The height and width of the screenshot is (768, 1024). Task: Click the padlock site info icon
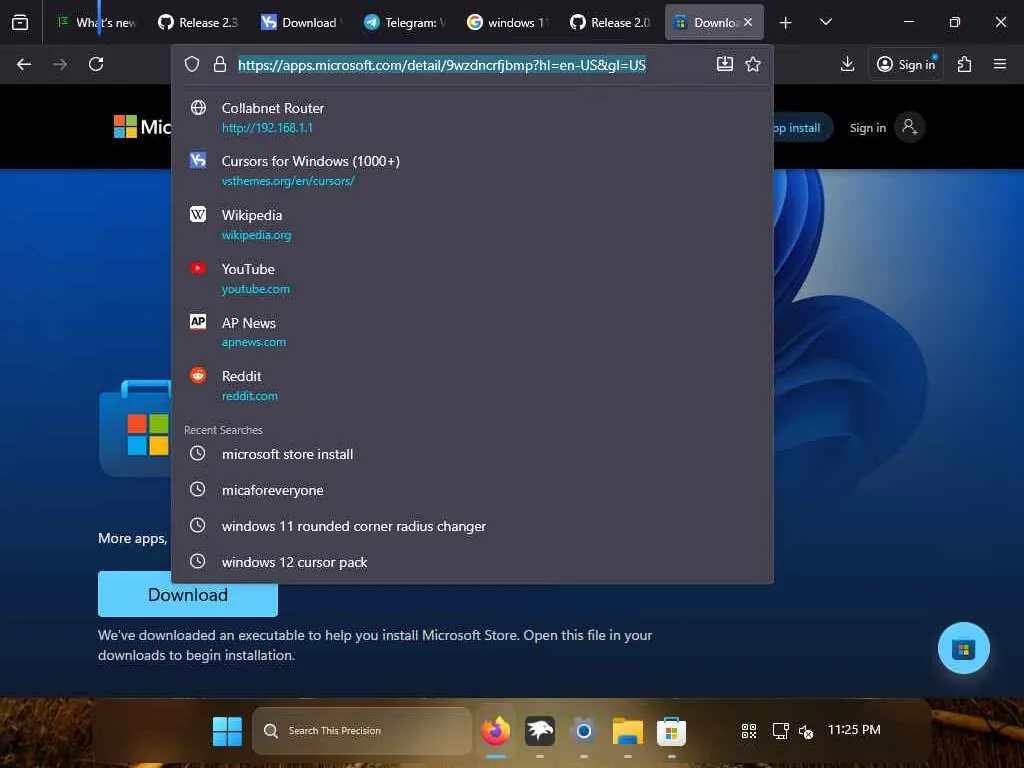(x=219, y=64)
